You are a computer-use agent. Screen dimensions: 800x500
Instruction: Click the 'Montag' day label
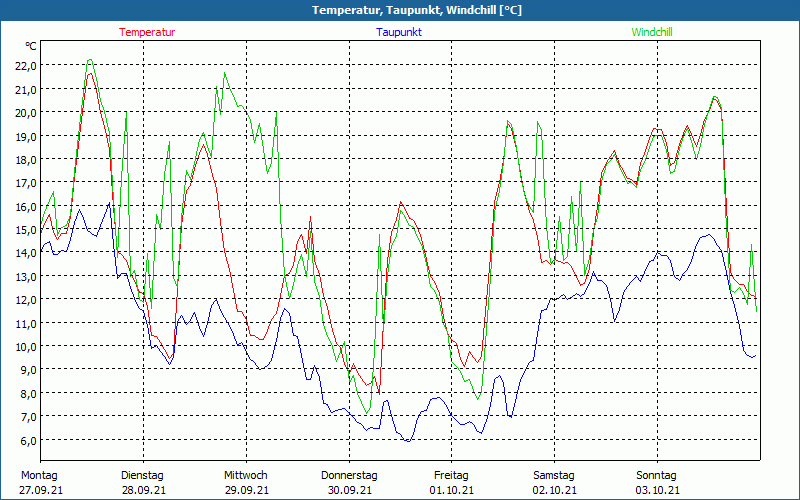(x=39, y=476)
